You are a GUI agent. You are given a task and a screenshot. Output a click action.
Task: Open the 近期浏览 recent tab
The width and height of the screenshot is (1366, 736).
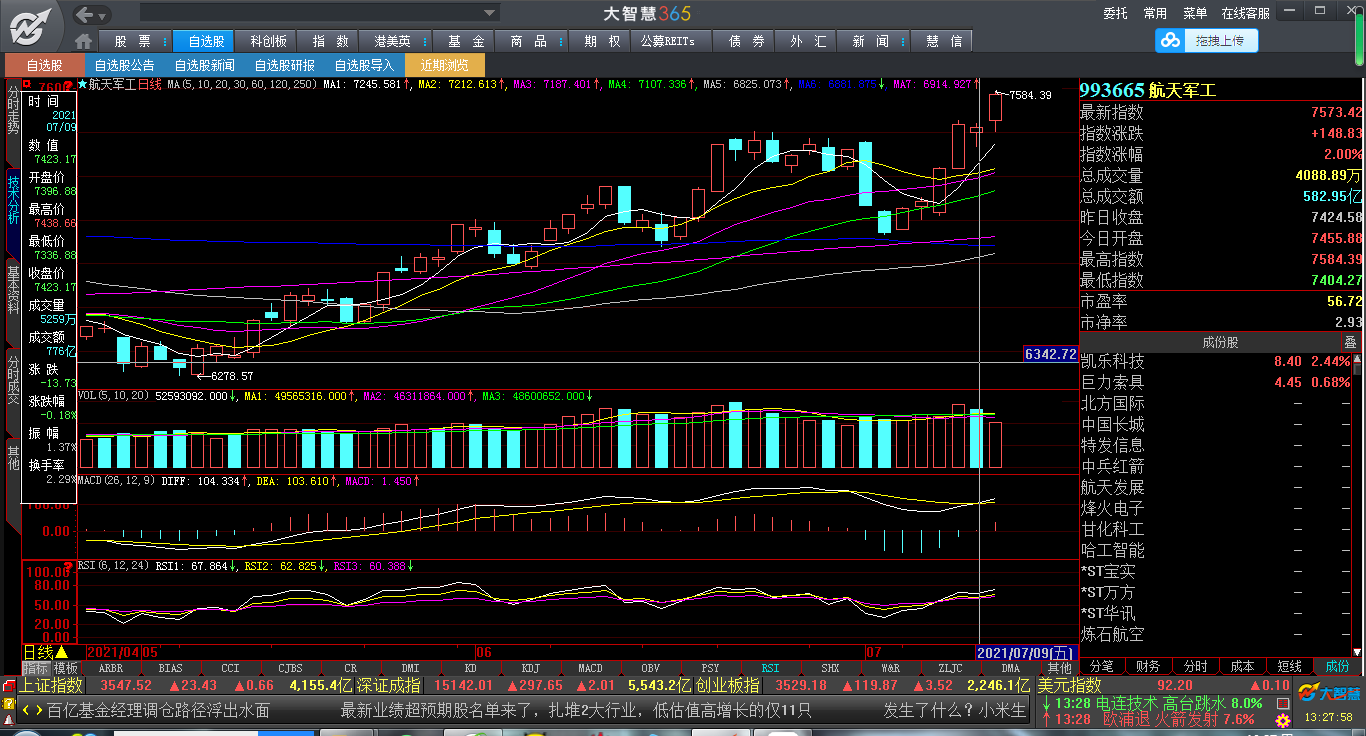pos(445,65)
